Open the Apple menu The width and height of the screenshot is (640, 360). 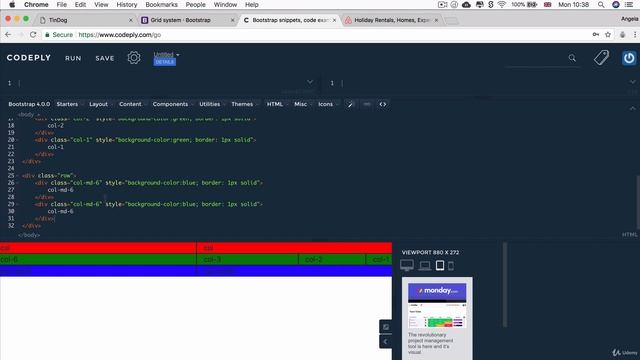(x=12, y=4)
